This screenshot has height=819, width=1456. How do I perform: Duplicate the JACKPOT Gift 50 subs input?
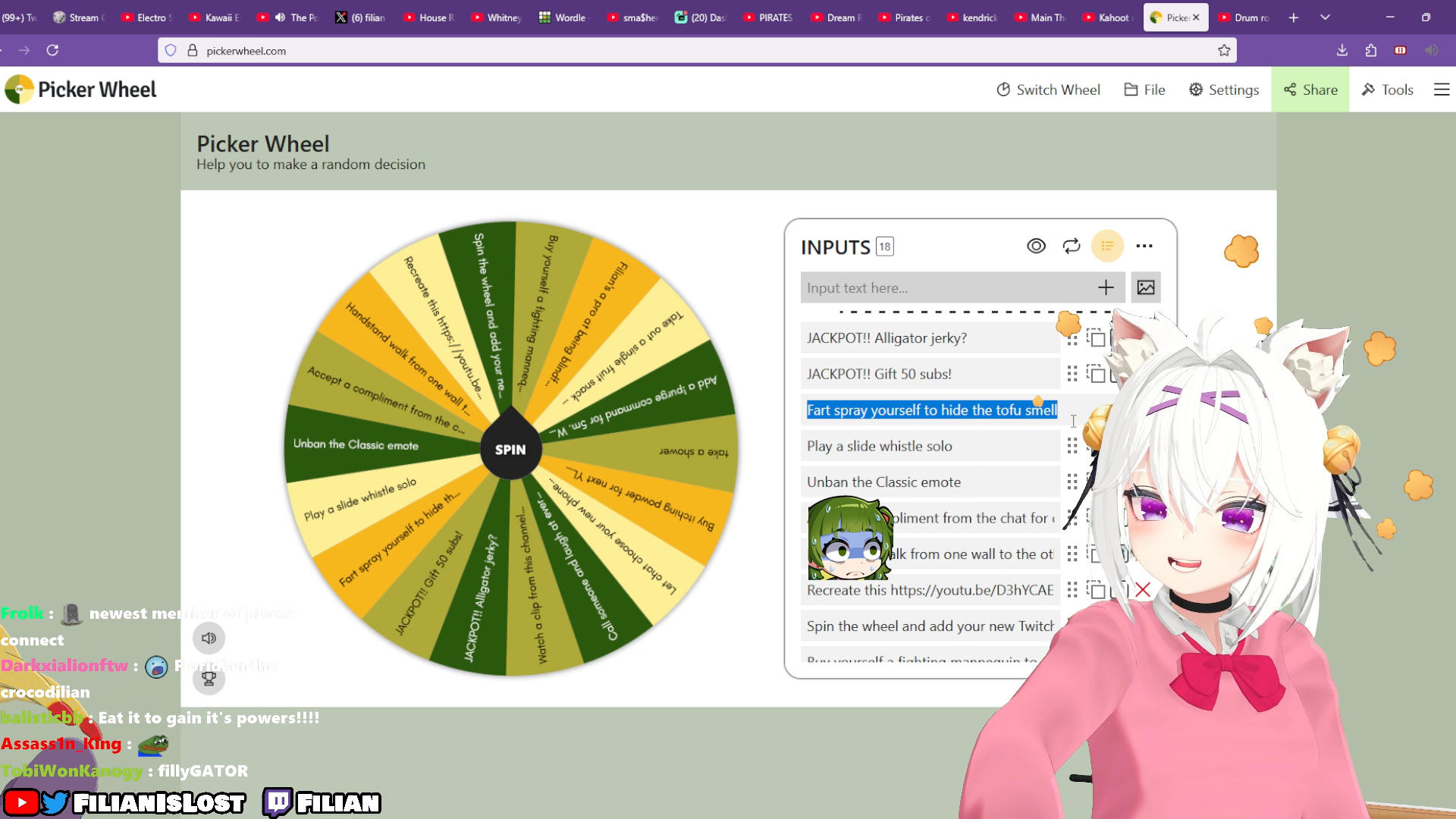(x=1096, y=374)
